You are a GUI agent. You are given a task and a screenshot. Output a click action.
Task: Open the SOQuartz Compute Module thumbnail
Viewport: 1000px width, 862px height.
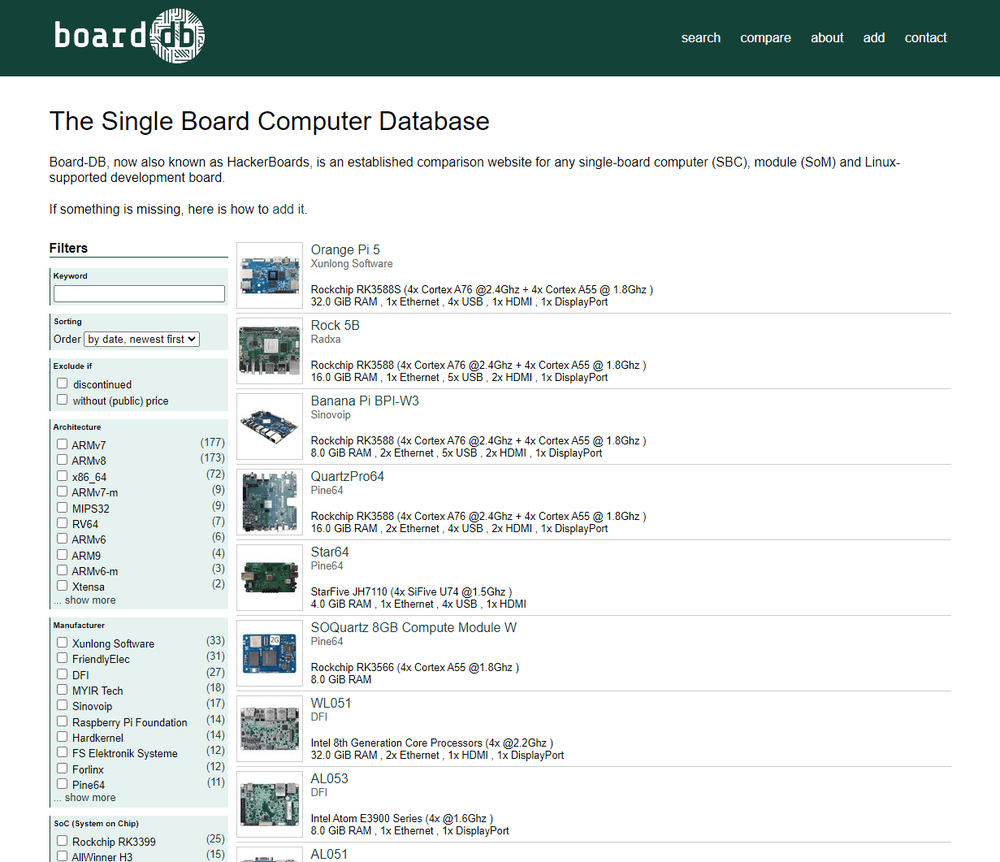pos(269,653)
